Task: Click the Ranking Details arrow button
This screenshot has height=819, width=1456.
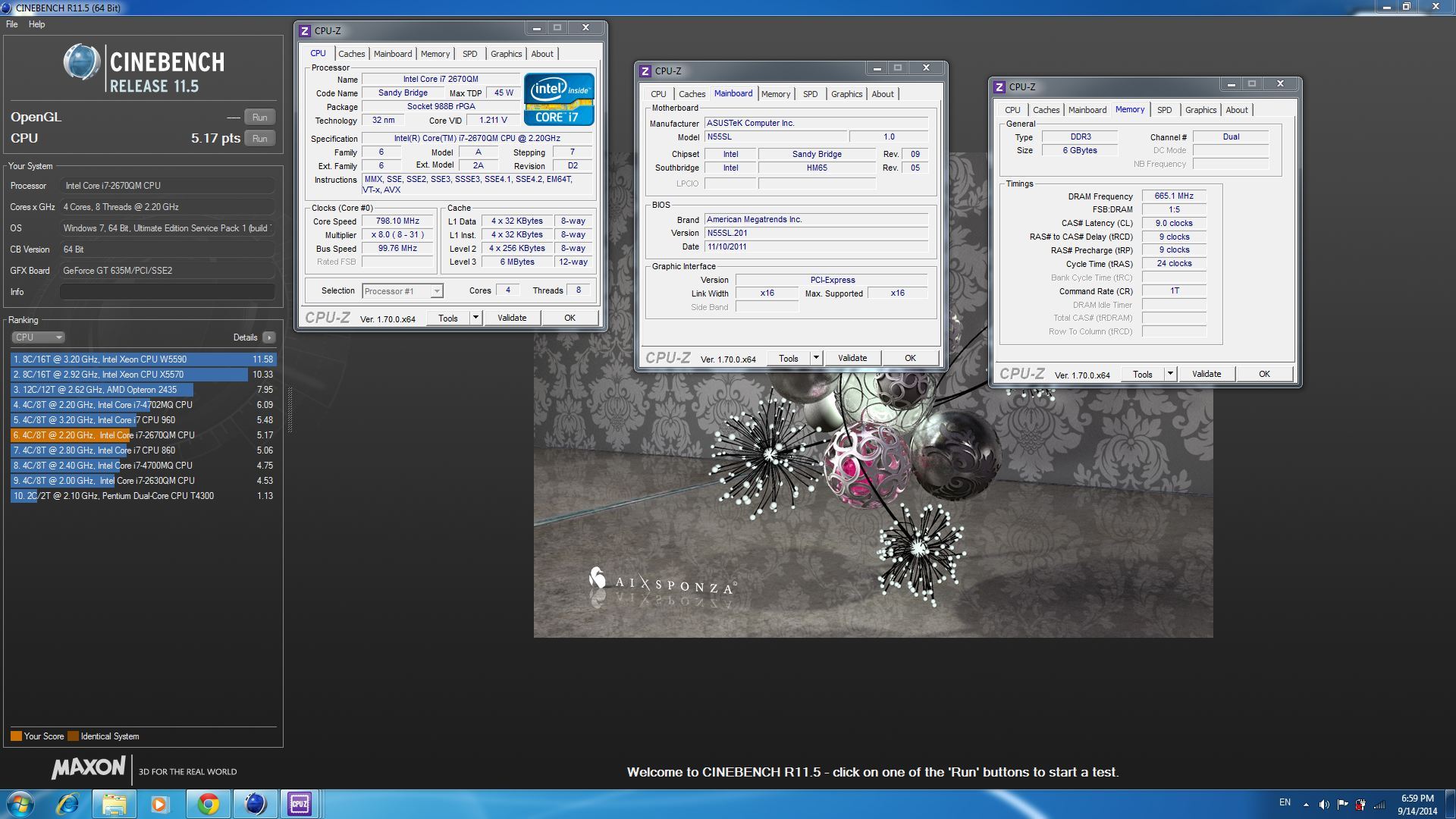Action: (268, 337)
